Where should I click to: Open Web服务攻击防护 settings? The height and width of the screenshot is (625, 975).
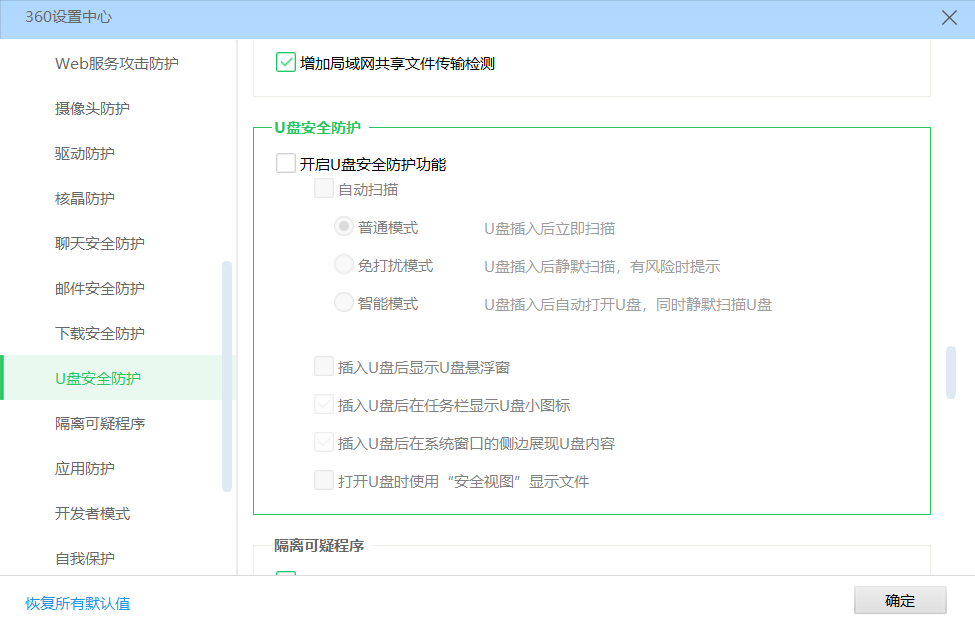coord(117,63)
